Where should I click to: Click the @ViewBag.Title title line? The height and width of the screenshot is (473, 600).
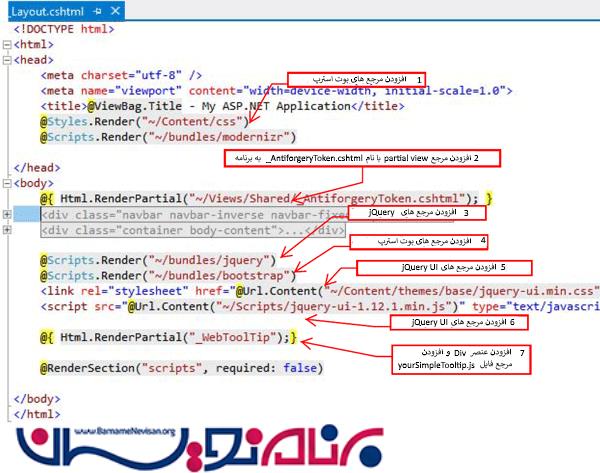point(222,106)
